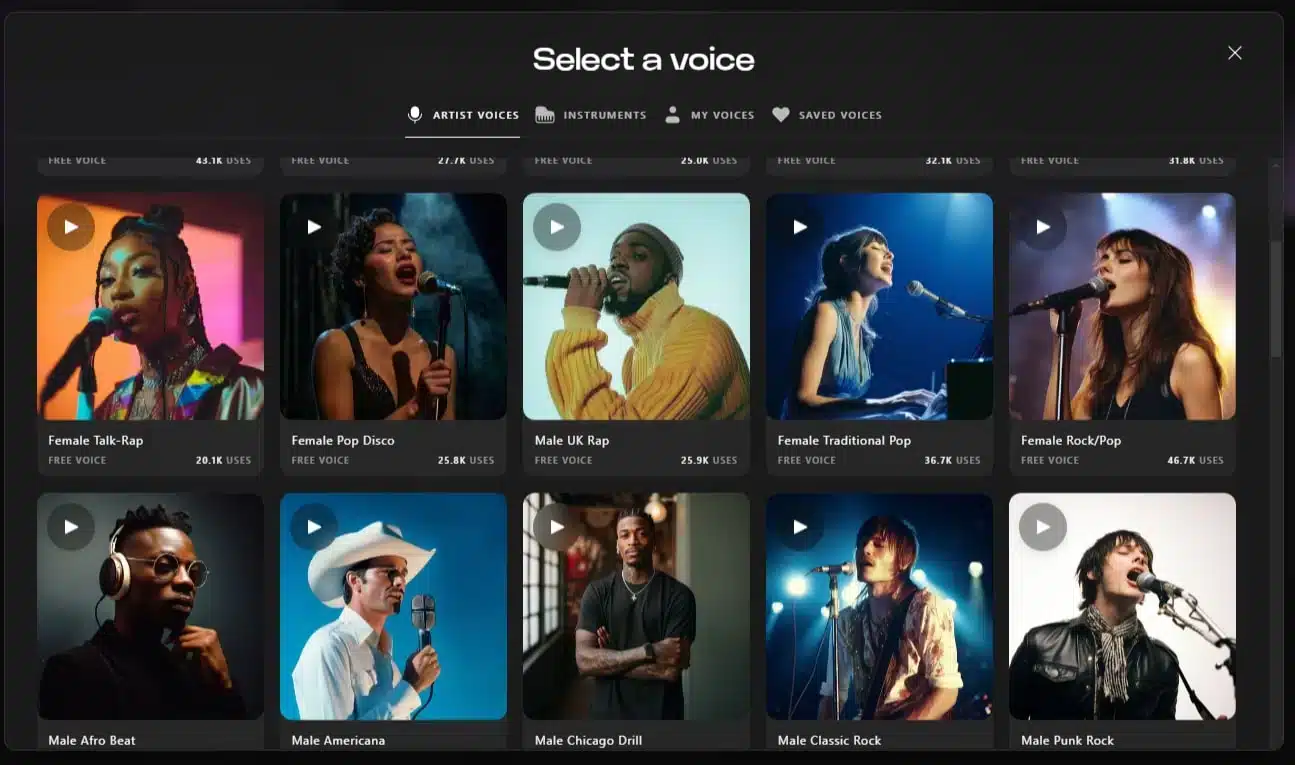Close the Select a voice dialog
This screenshot has width=1295, height=765.
1235,53
